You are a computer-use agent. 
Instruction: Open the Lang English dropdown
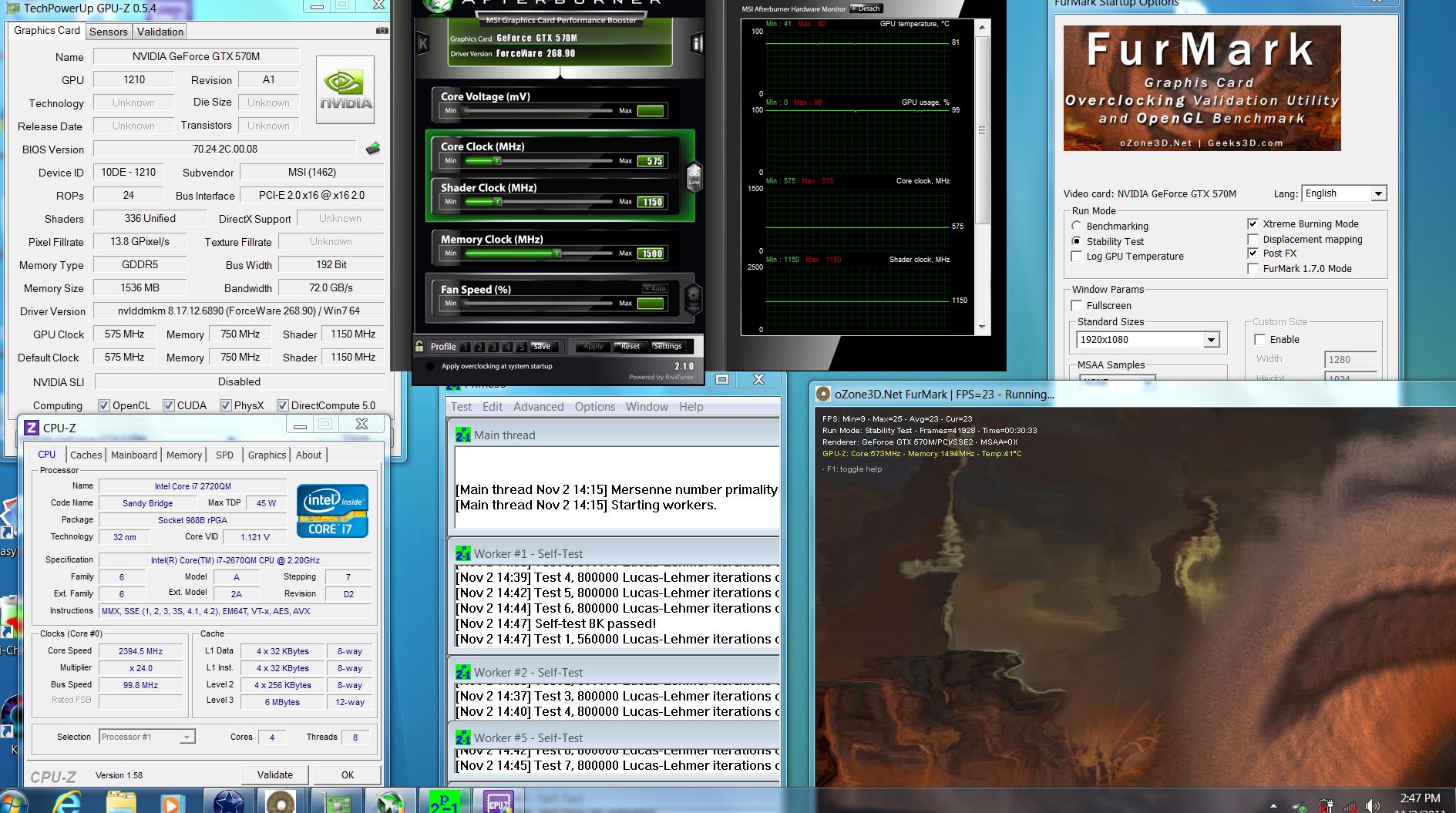[1344, 193]
